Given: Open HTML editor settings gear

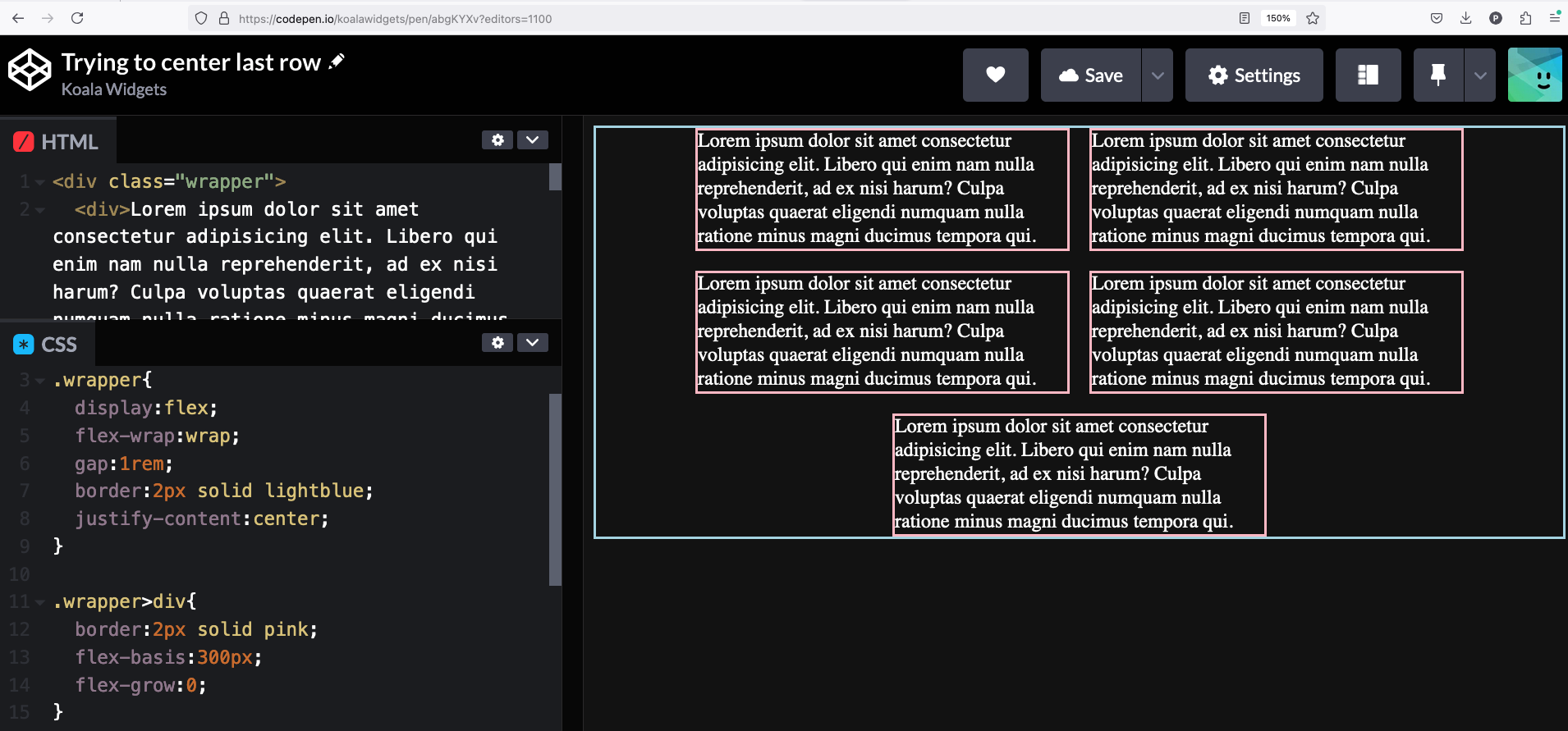Looking at the screenshot, I should [x=497, y=139].
